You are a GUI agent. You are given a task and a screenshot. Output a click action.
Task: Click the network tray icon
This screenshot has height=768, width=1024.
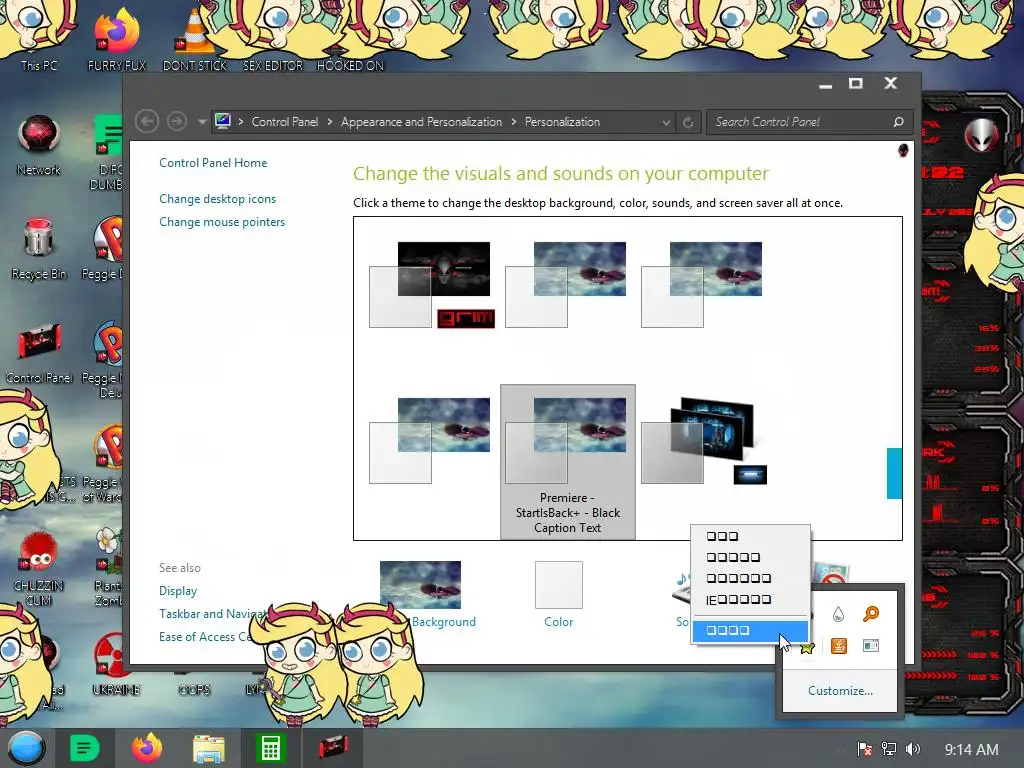click(888, 749)
